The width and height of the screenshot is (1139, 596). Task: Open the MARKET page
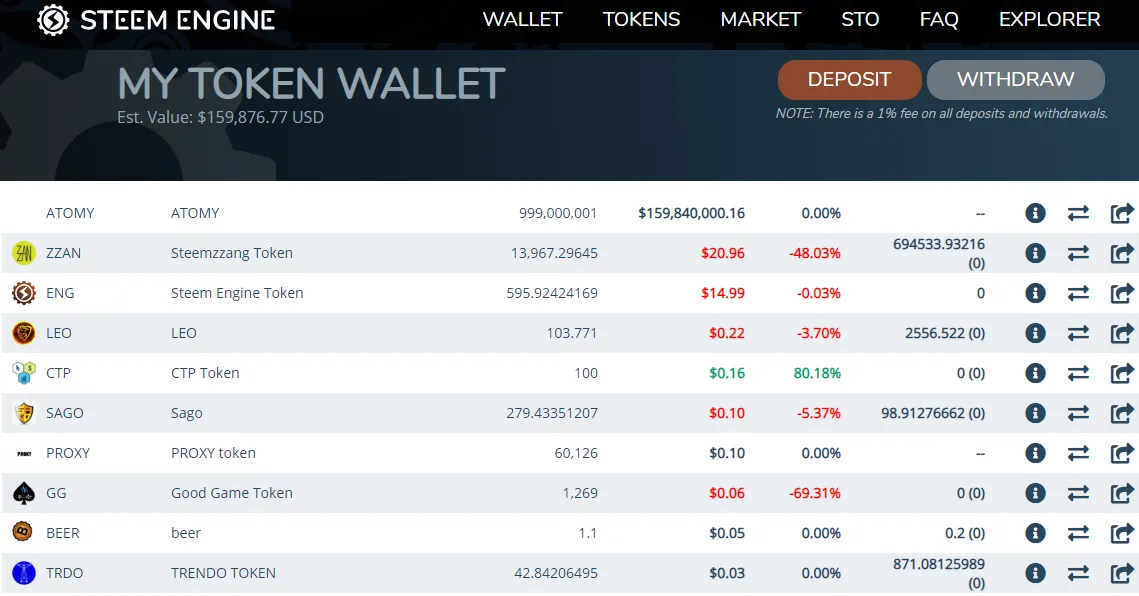coord(761,20)
